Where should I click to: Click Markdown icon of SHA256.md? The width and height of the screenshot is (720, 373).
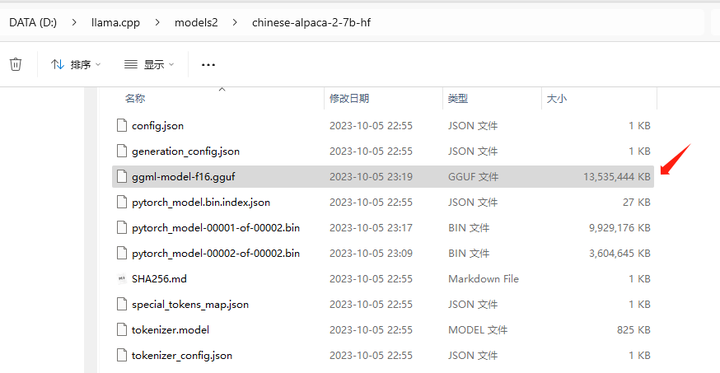[122, 278]
